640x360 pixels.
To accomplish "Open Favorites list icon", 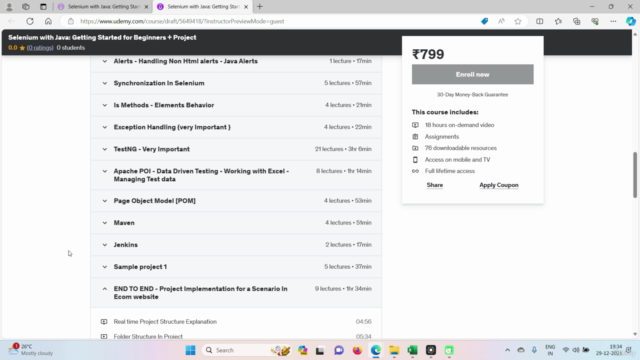I will pyautogui.click(x=558, y=21).
